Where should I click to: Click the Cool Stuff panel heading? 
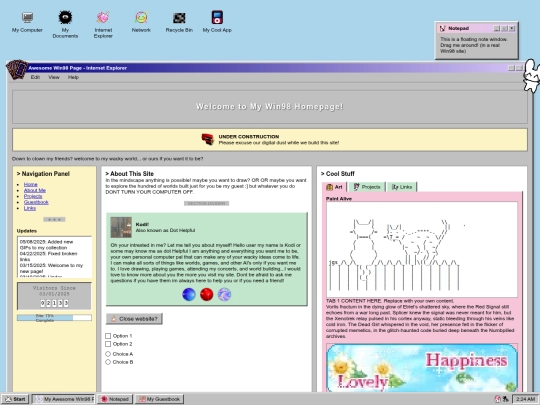[x=338, y=174]
